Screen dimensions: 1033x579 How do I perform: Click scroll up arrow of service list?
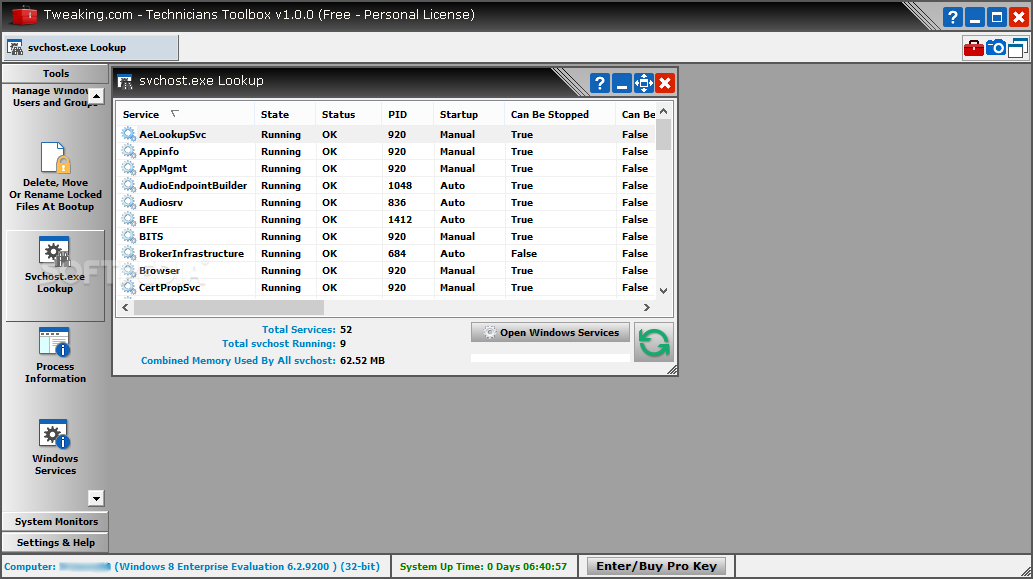point(663,111)
